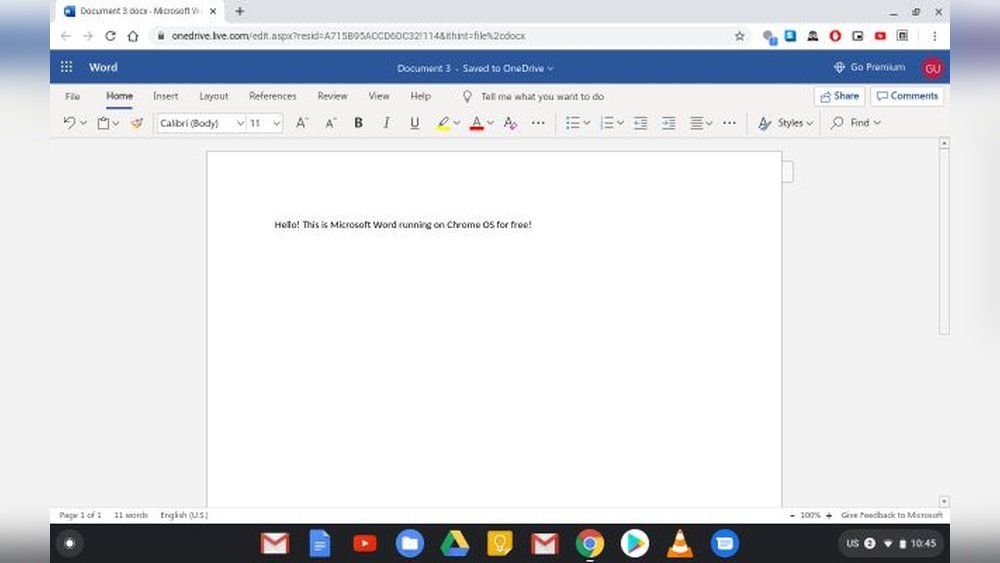Select the Format Painter brush
The width and height of the screenshot is (1000, 563).
point(136,123)
